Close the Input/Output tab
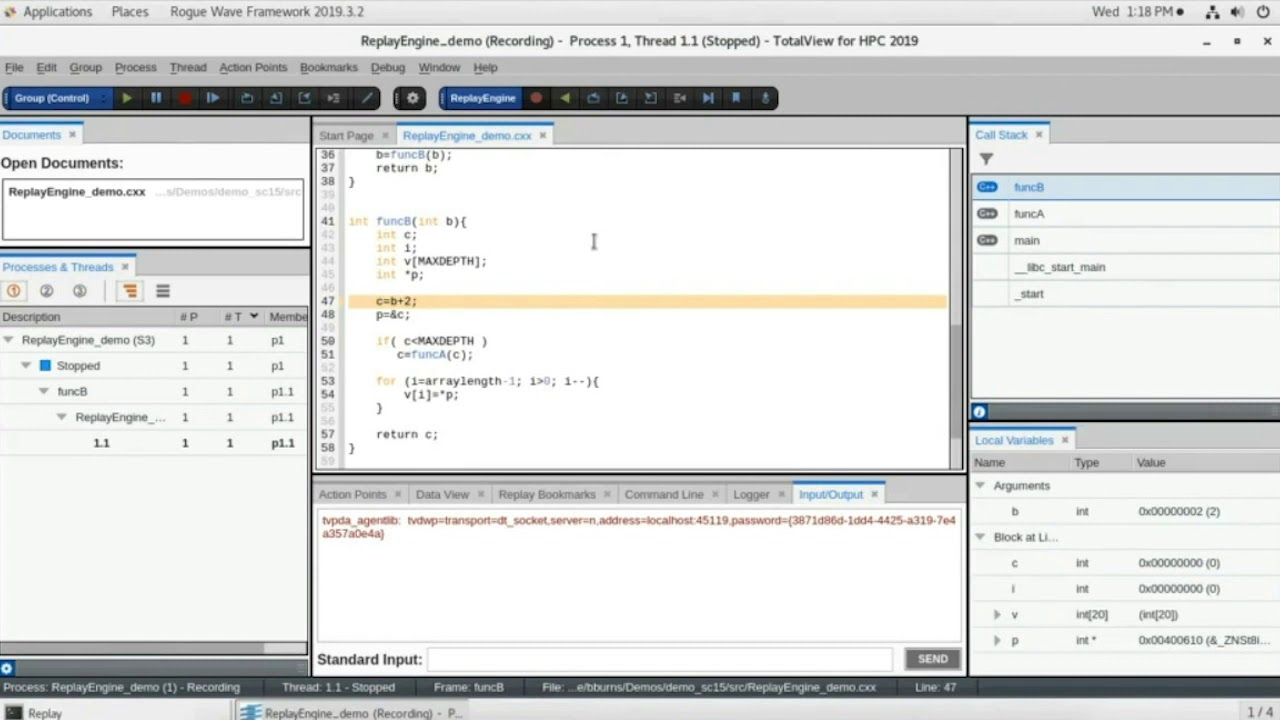Screen dimensions: 1280x720 (x=874, y=494)
